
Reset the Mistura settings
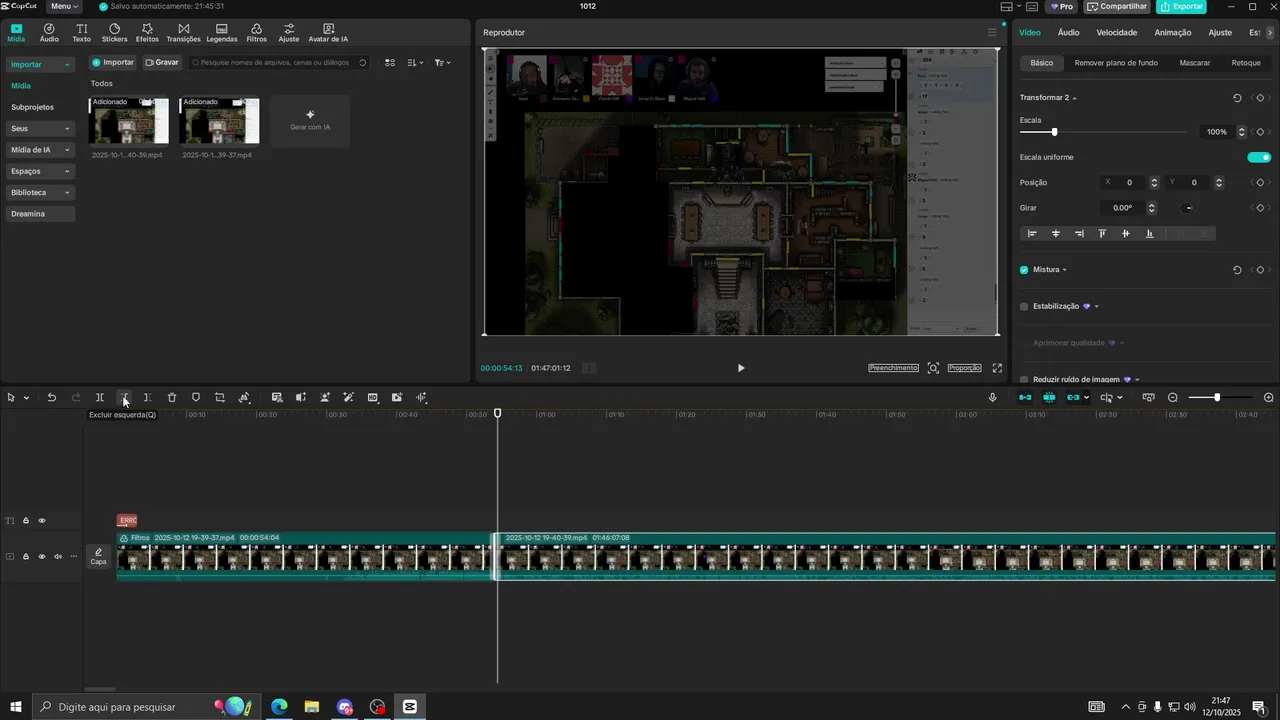click(x=1237, y=270)
